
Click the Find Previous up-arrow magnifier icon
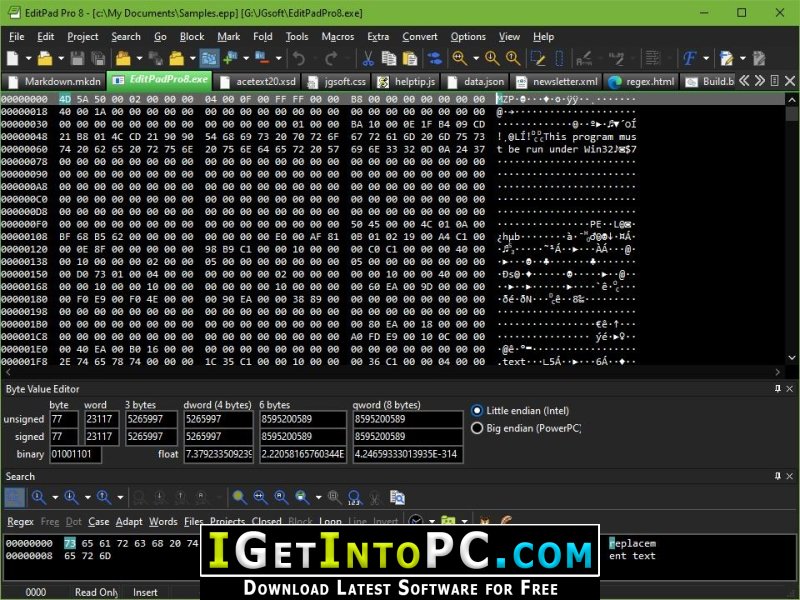click(x=104, y=497)
